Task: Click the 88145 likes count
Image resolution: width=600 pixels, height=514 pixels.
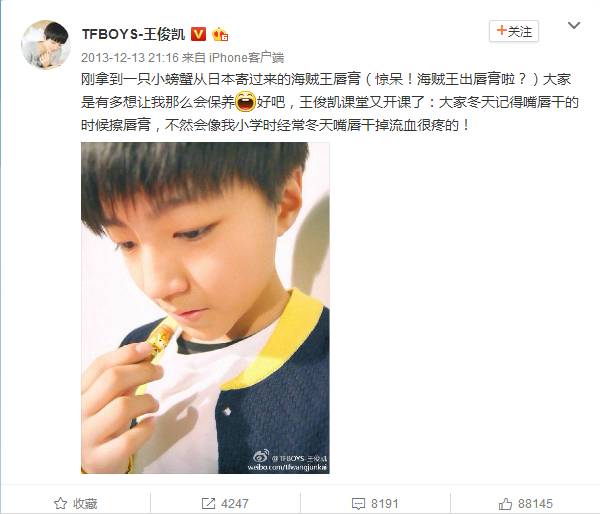Action: point(535,504)
